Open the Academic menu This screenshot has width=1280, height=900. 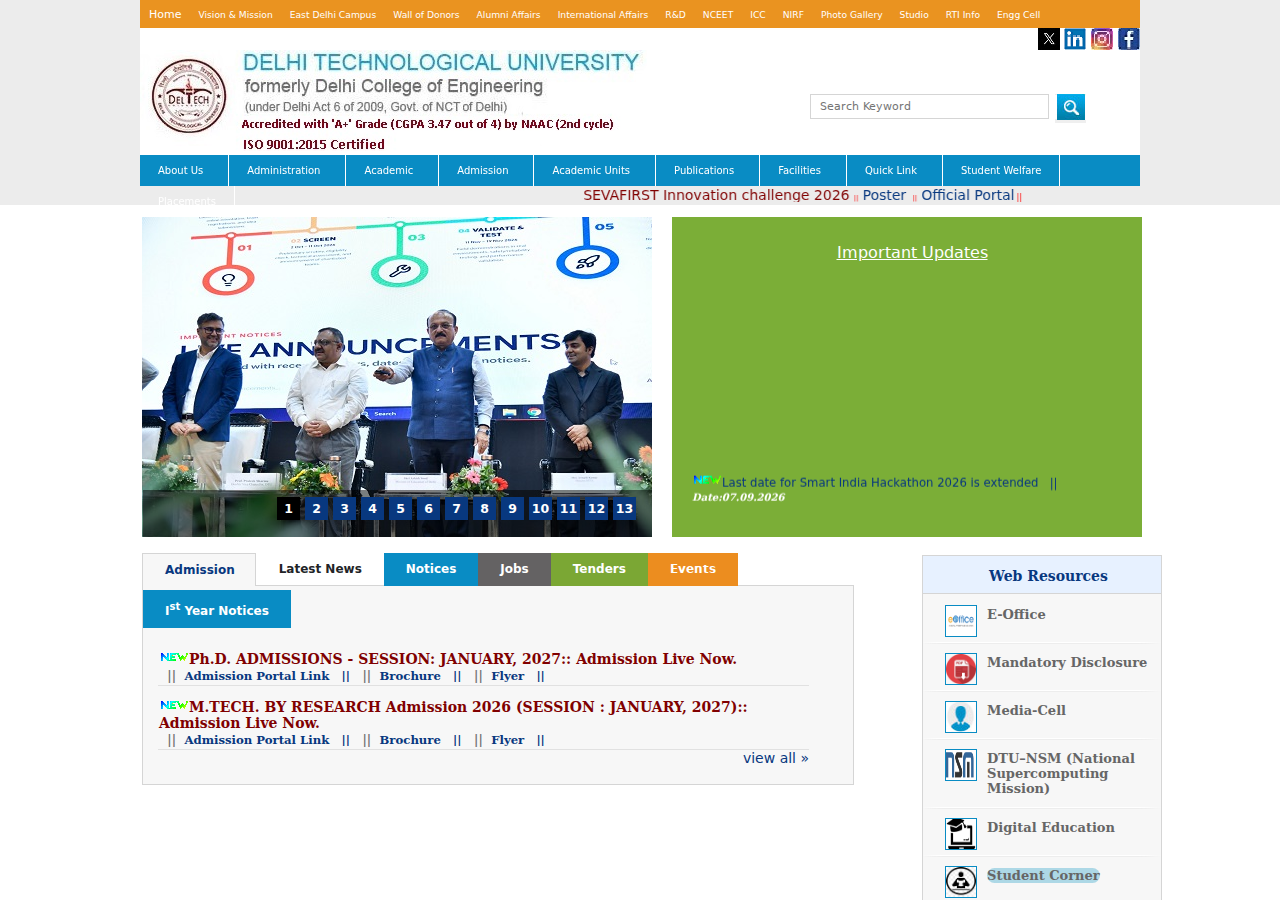point(392,171)
